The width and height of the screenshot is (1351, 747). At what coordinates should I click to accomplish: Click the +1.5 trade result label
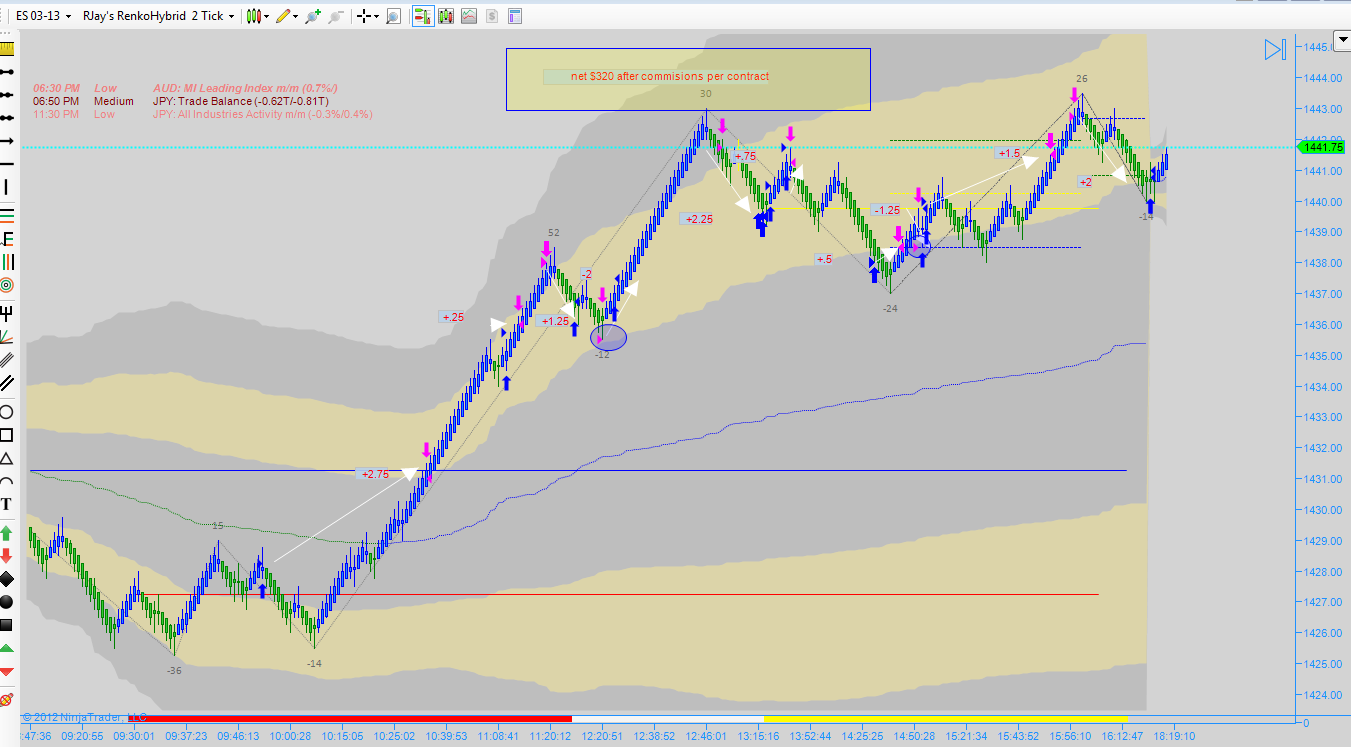pos(1008,154)
